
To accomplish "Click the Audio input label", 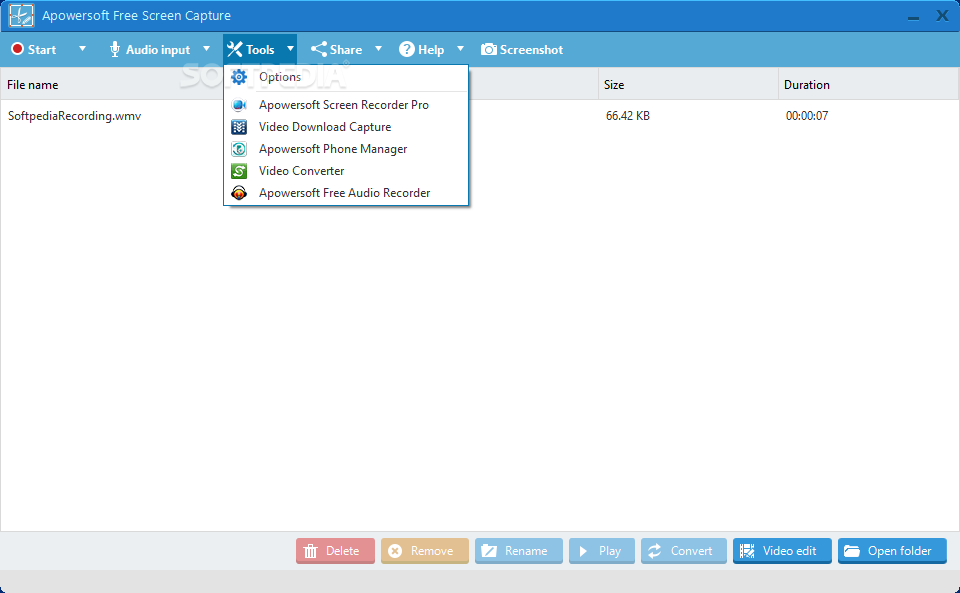I will 158,50.
